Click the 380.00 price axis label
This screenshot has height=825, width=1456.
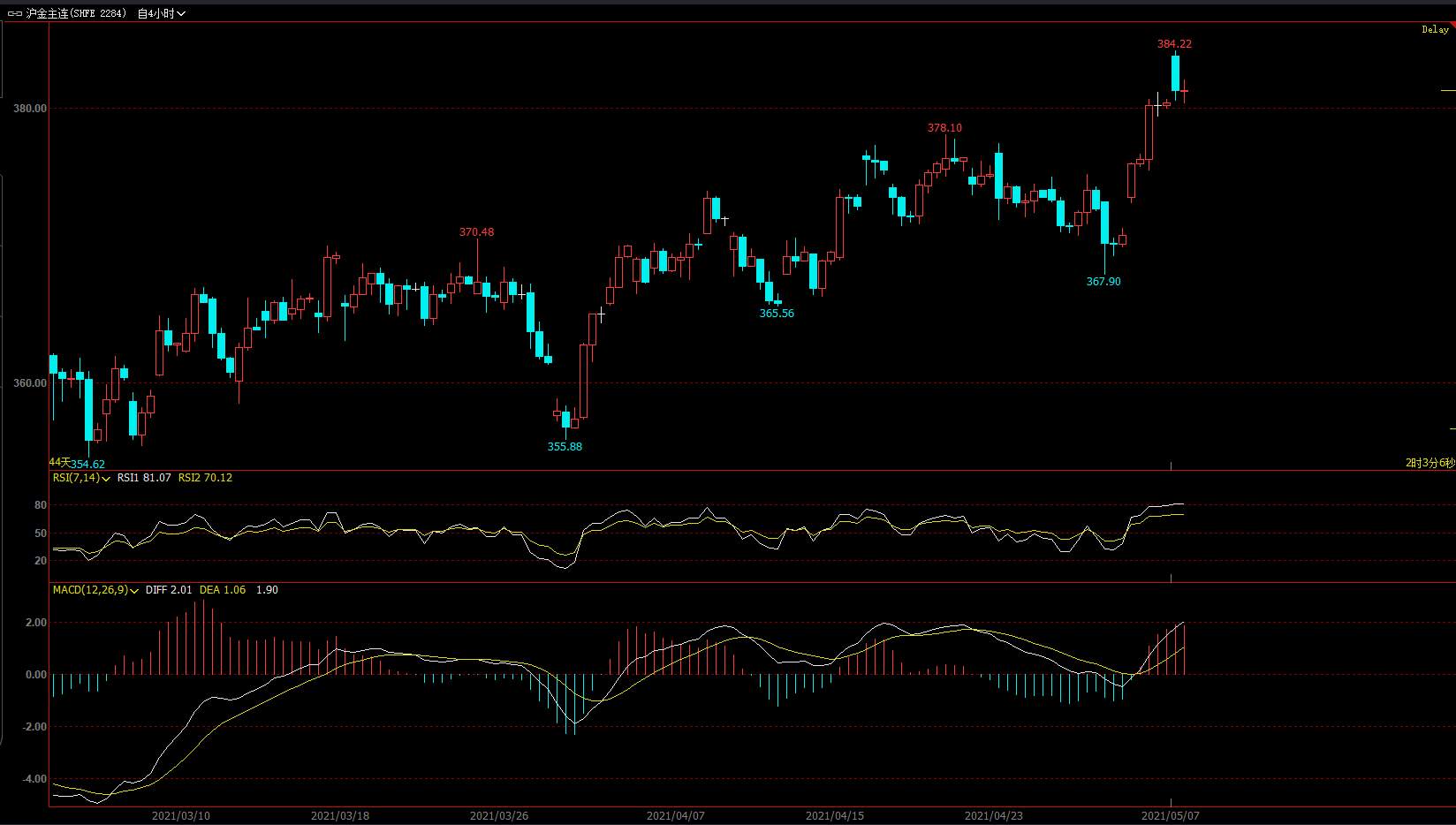29,109
